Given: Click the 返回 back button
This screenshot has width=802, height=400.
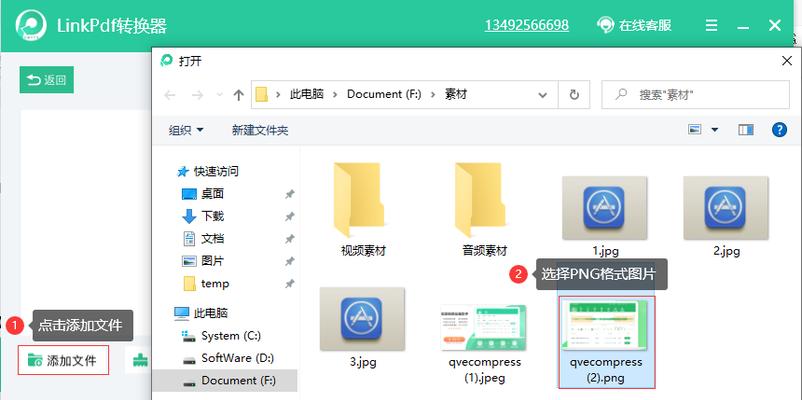Looking at the screenshot, I should pyautogui.click(x=47, y=80).
